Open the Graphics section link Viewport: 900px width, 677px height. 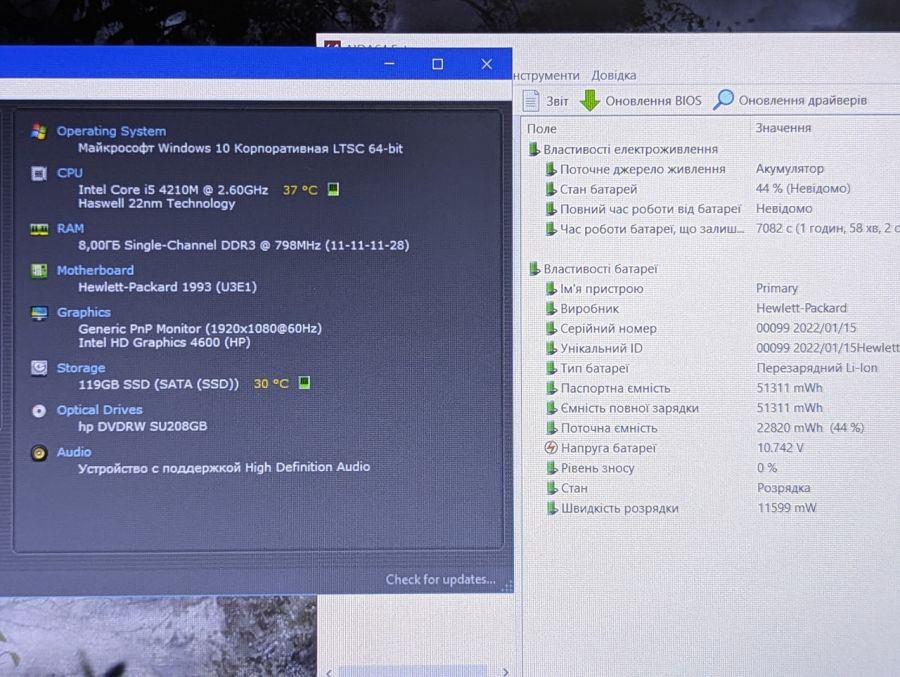[84, 312]
